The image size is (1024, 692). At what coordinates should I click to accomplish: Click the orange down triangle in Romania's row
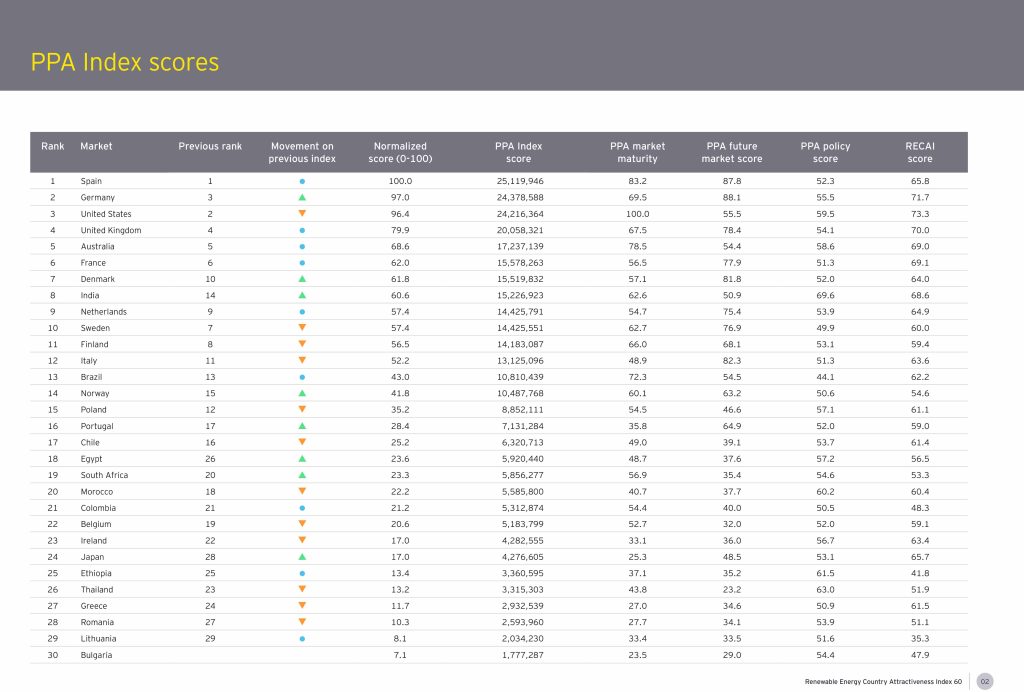[x=302, y=622]
